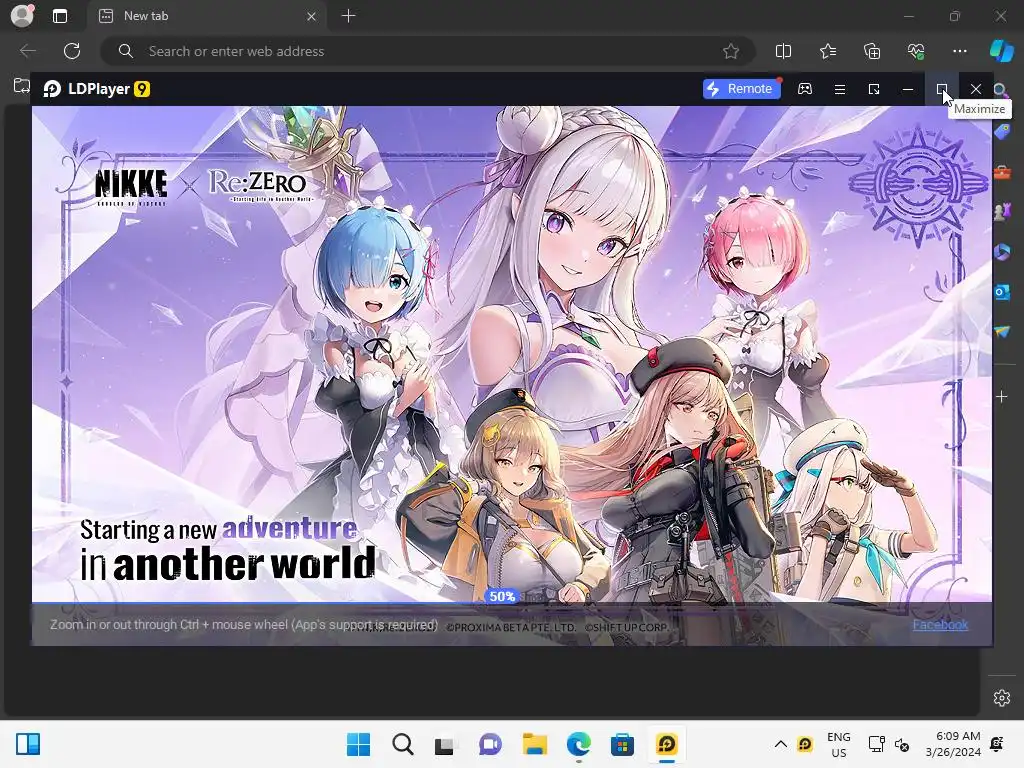Click LDPlayer icon in system tray
The width and height of the screenshot is (1024, 768).
pos(805,744)
